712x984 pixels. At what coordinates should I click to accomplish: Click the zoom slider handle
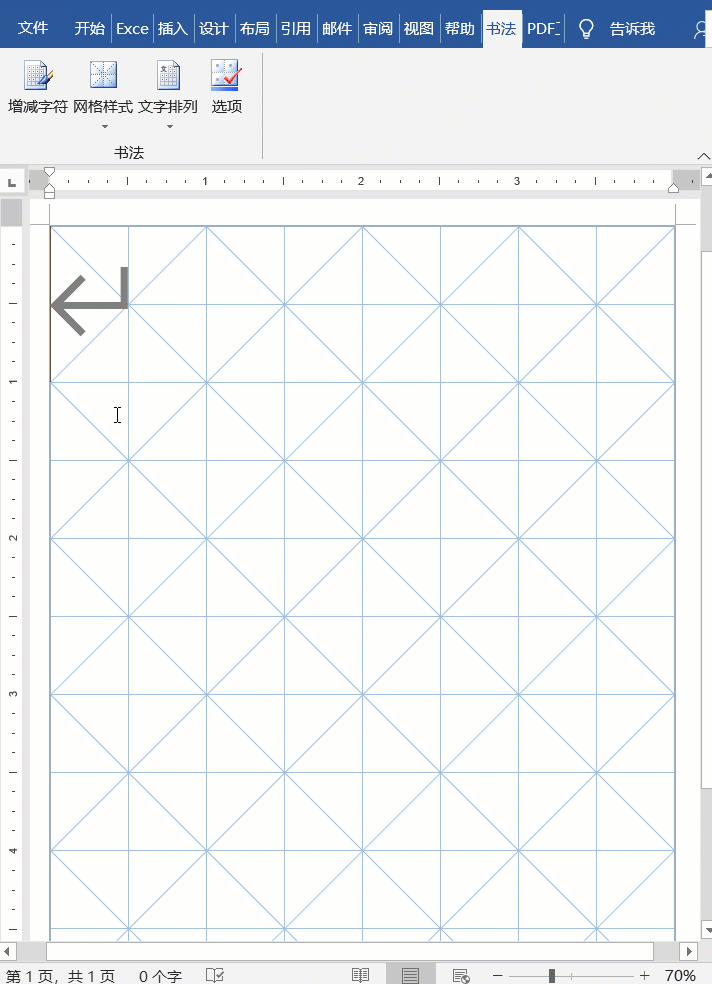click(x=552, y=975)
